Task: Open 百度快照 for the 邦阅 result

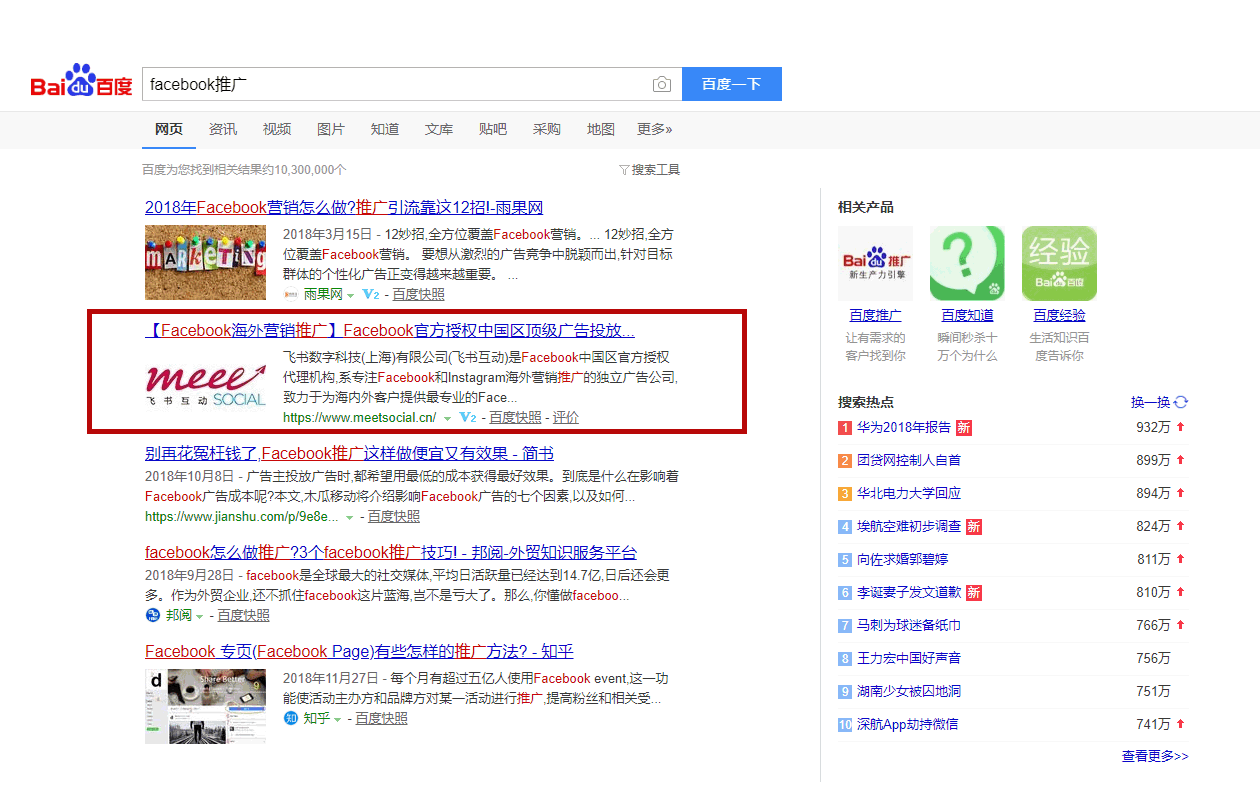Action: click(x=244, y=615)
